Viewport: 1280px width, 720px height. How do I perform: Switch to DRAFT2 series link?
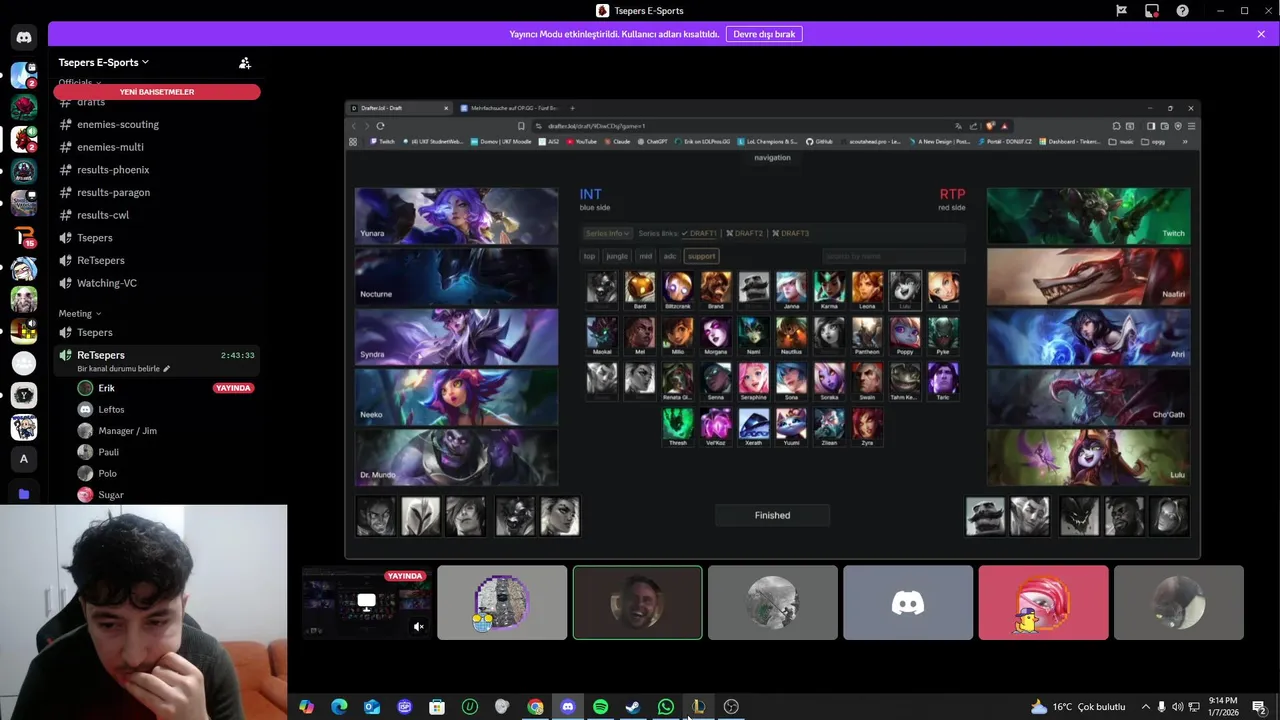coord(744,233)
